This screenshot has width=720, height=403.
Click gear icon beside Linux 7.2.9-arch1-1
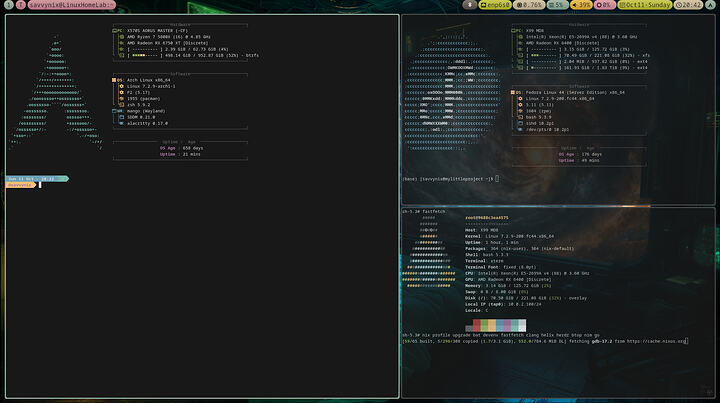click(x=122, y=86)
